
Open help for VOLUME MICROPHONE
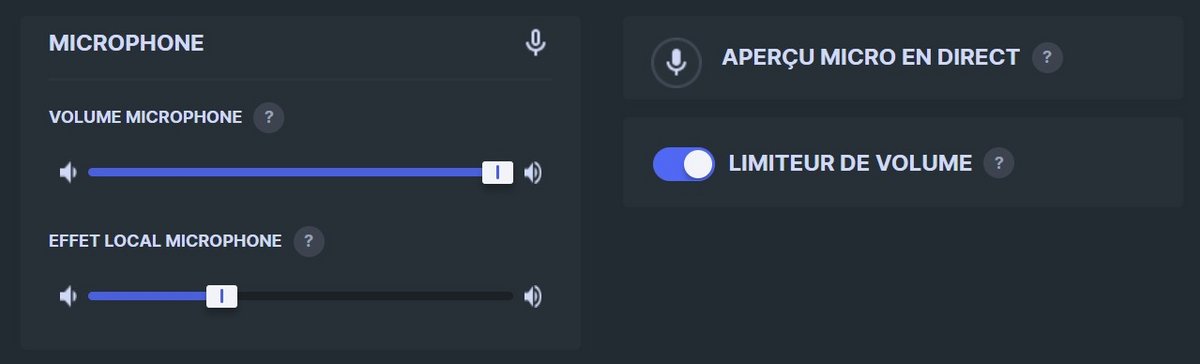coord(269,117)
